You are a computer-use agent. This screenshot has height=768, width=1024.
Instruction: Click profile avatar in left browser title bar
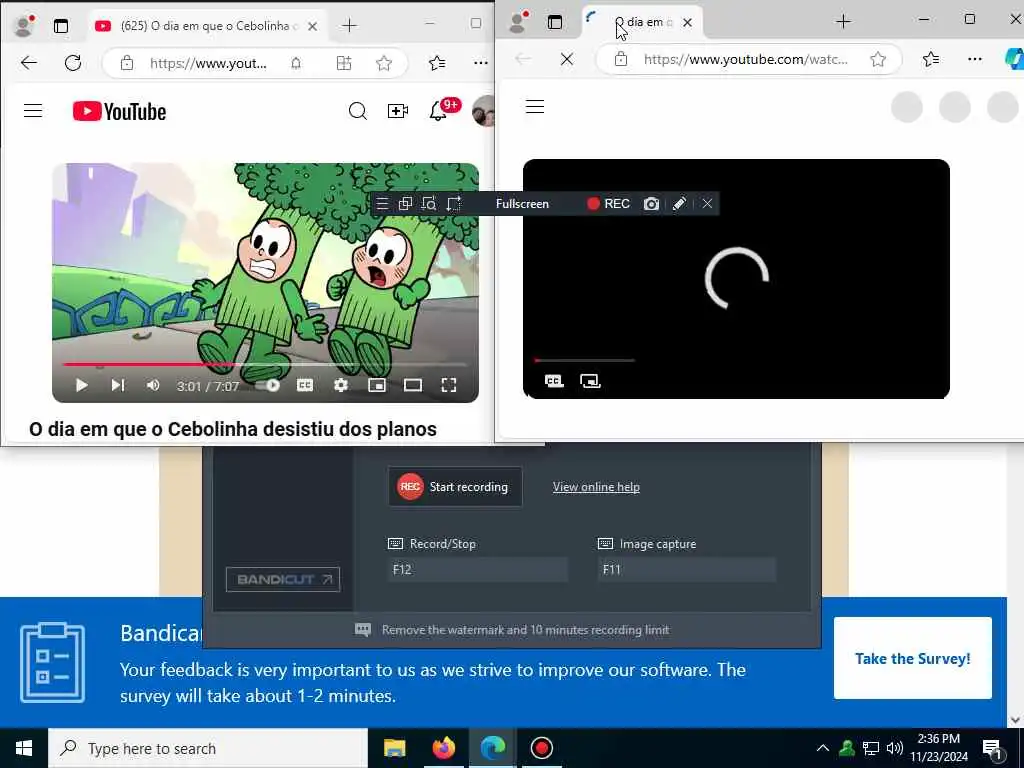point(24,25)
